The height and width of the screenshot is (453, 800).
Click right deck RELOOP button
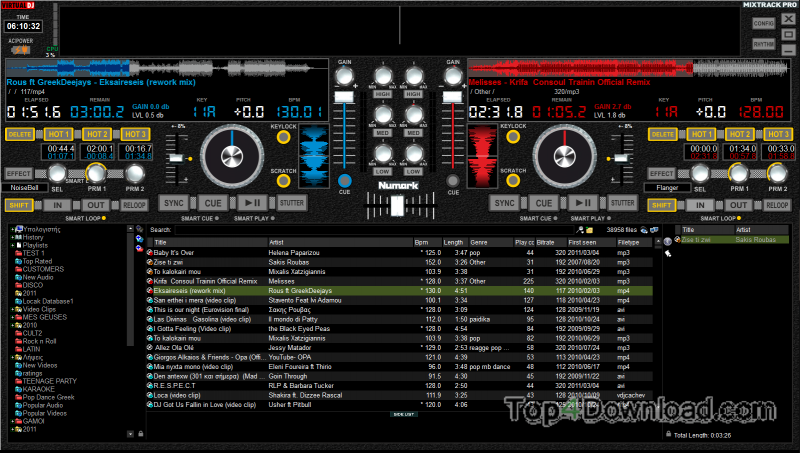click(x=777, y=205)
